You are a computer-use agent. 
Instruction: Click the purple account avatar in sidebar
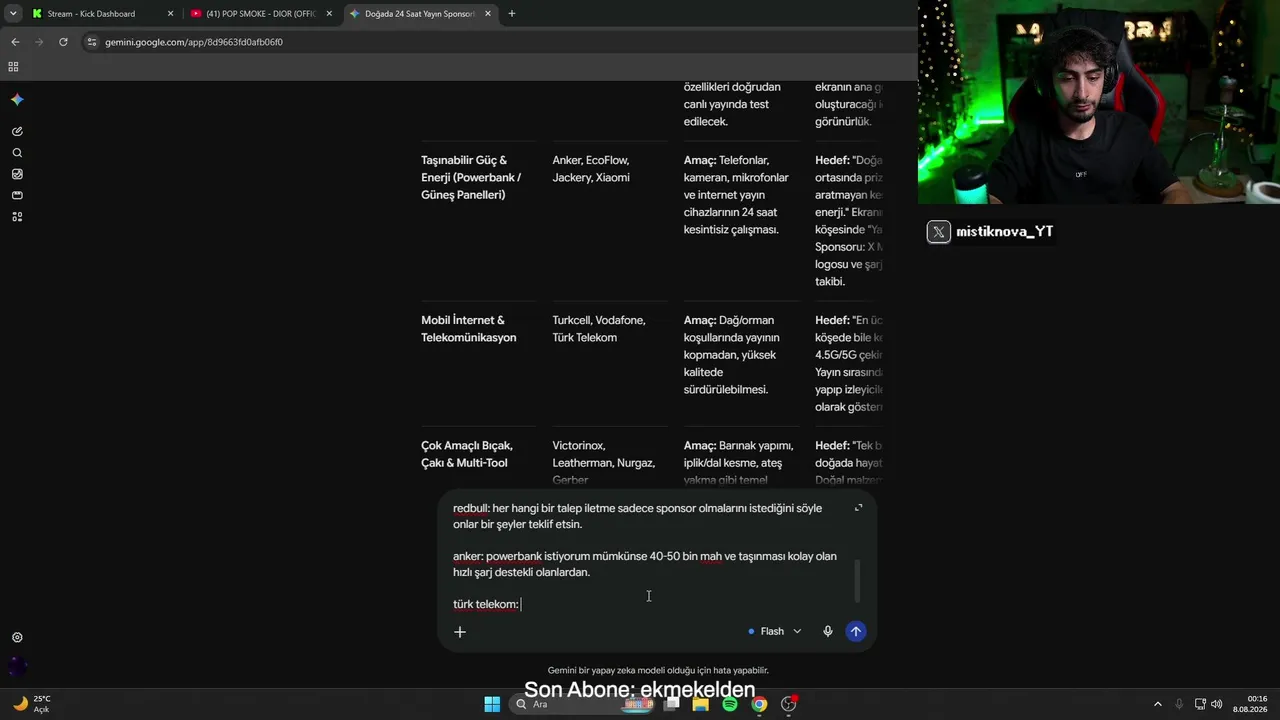(17, 666)
